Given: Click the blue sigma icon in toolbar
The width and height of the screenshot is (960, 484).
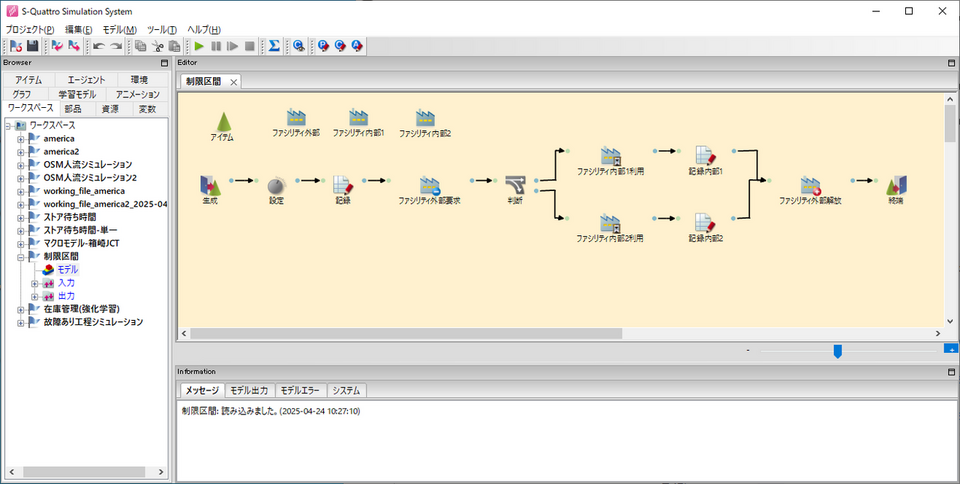Looking at the screenshot, I should point(274,46).
